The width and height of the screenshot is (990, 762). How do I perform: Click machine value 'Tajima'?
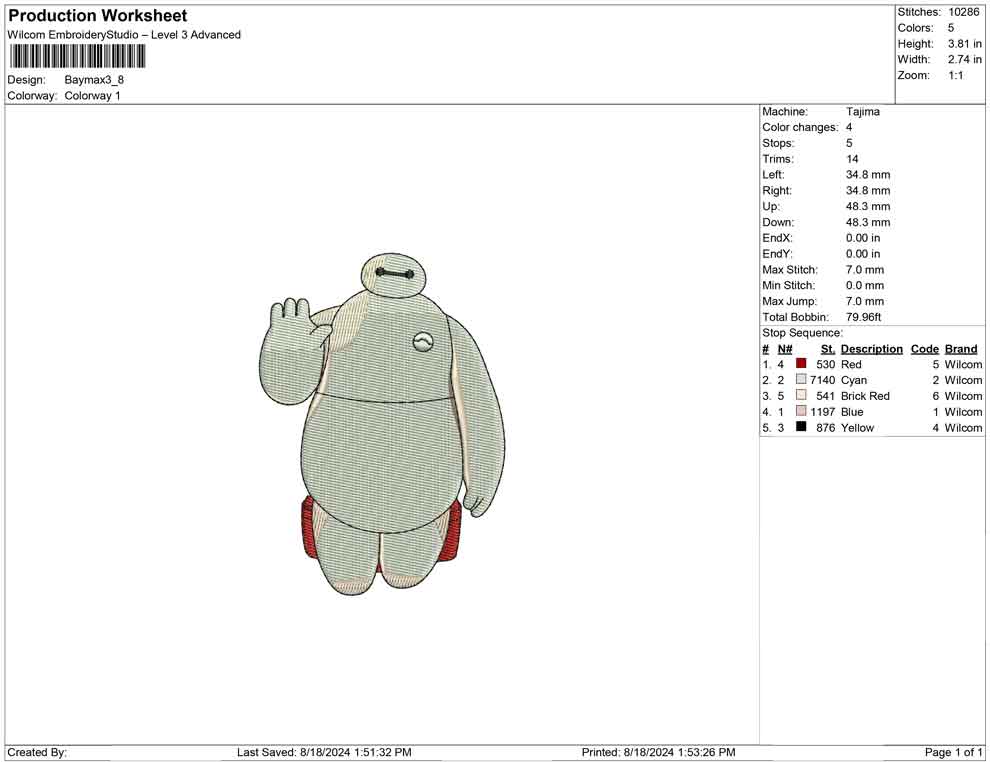[x=862, y=112]
